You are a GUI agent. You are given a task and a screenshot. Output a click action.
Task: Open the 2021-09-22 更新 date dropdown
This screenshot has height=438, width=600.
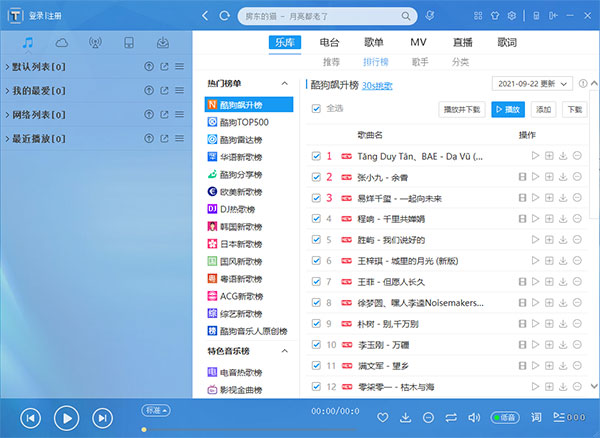[x=532, y=84]
